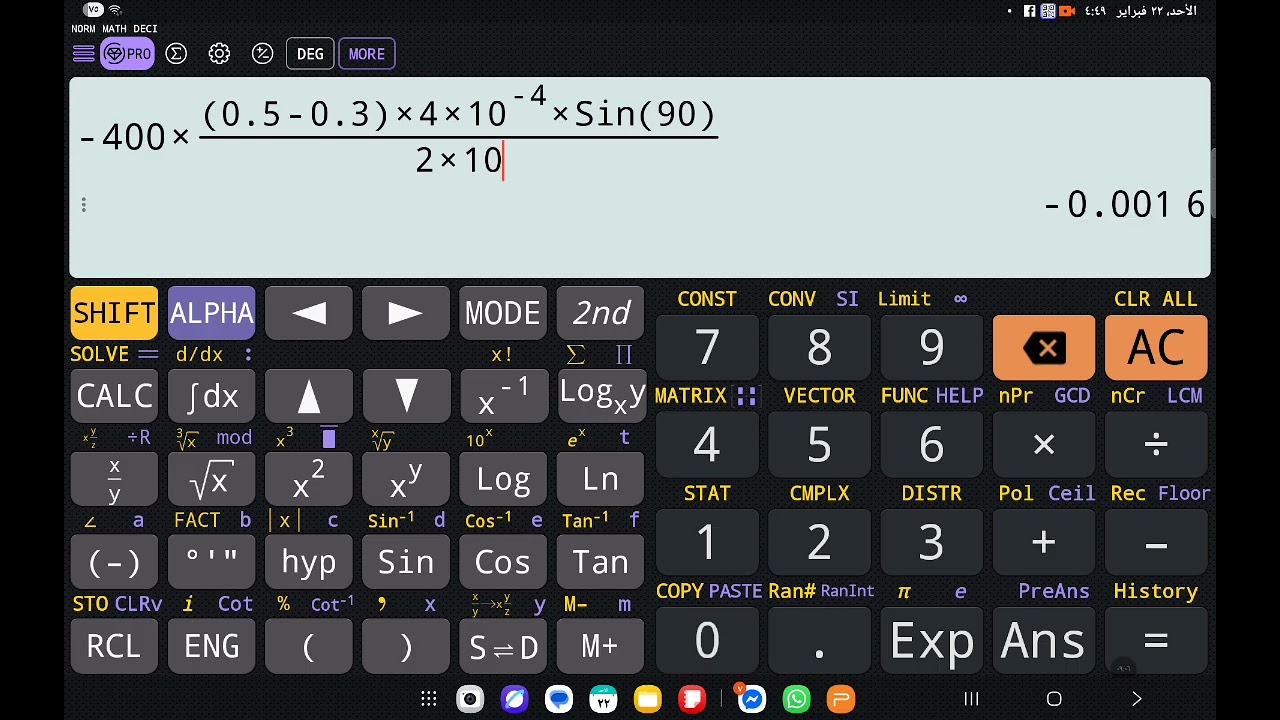Open Messenger from the taskbar
Screen dimensions: 1280x720
752,699
